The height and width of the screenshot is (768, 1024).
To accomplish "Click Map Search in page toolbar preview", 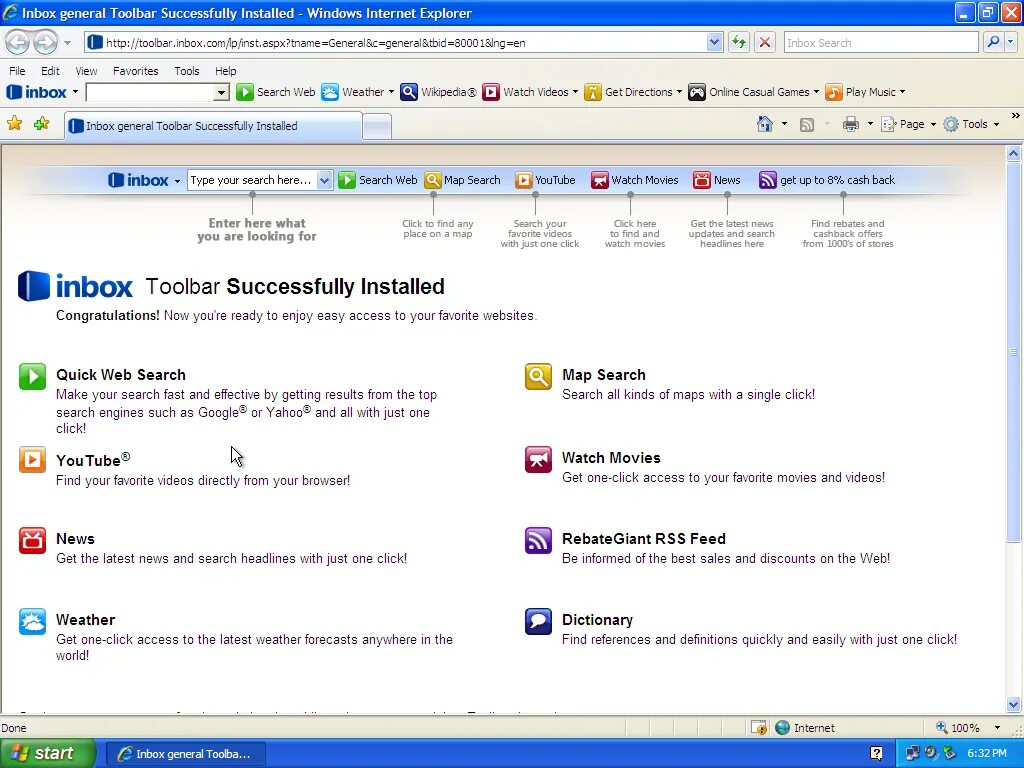I will tap(462, 180).
